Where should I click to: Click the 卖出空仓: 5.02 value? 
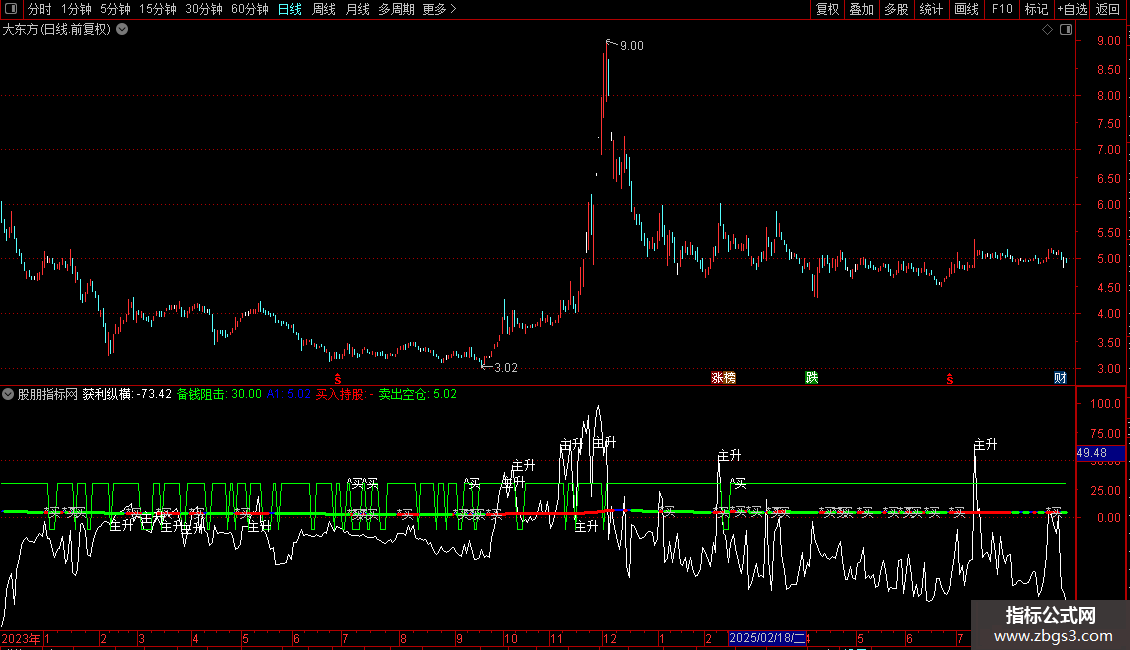tap(418, 394)
